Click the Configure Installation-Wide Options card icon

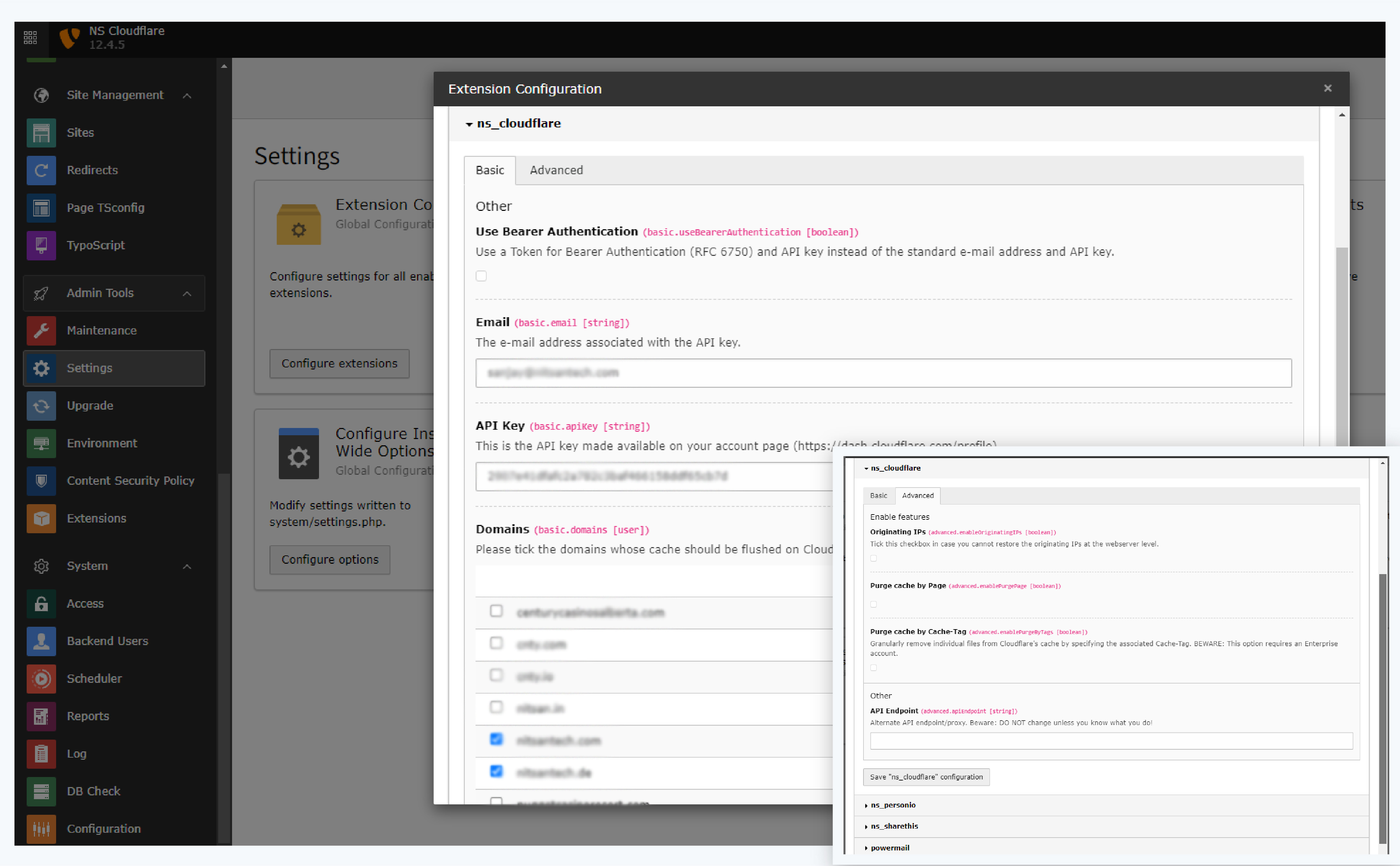299,454
